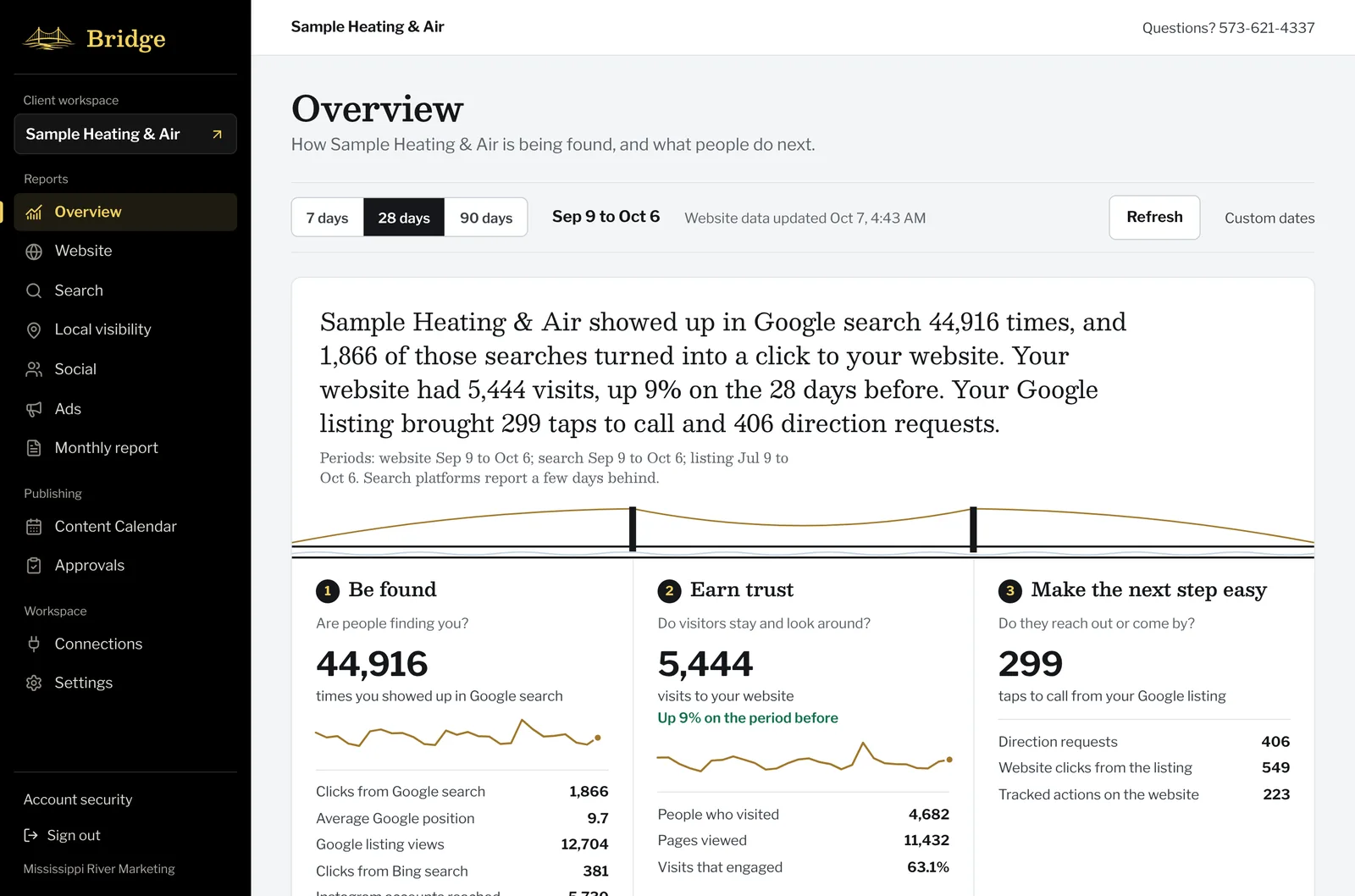Click 'Clicks from Google search' row label
The height and width of the screenshot is (896, 1355).
(401, 791)
